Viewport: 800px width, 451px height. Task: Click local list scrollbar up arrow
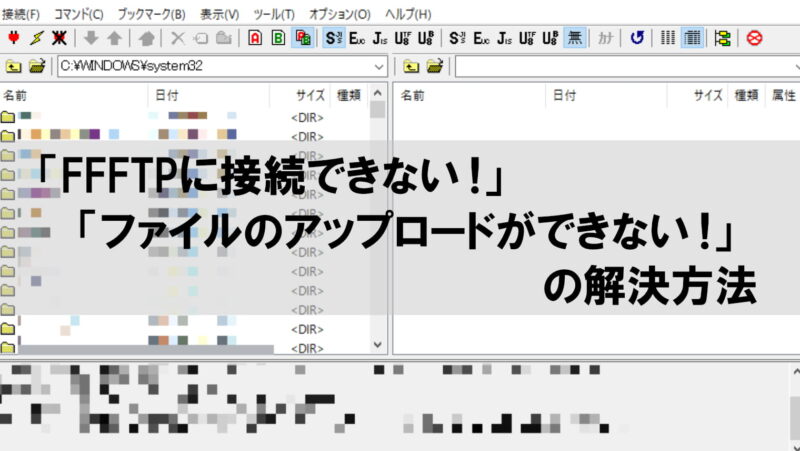[378, 93]
